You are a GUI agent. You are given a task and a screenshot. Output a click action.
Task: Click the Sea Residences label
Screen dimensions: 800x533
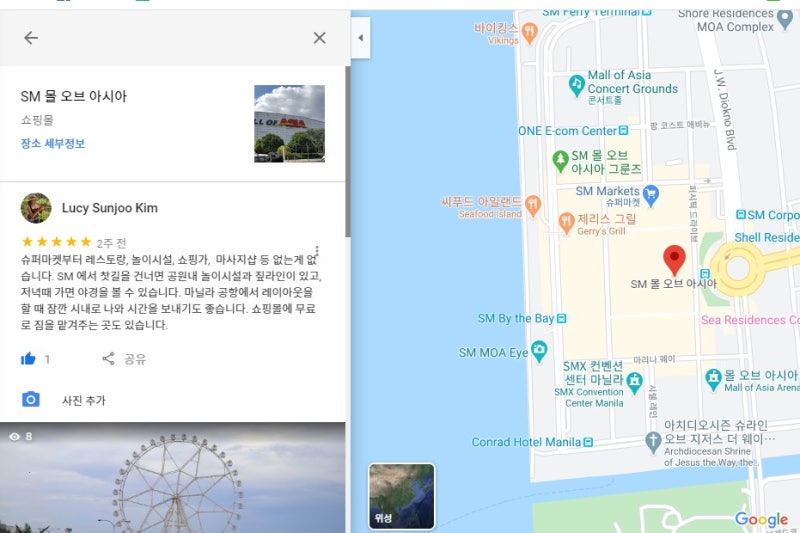[750, 320]
